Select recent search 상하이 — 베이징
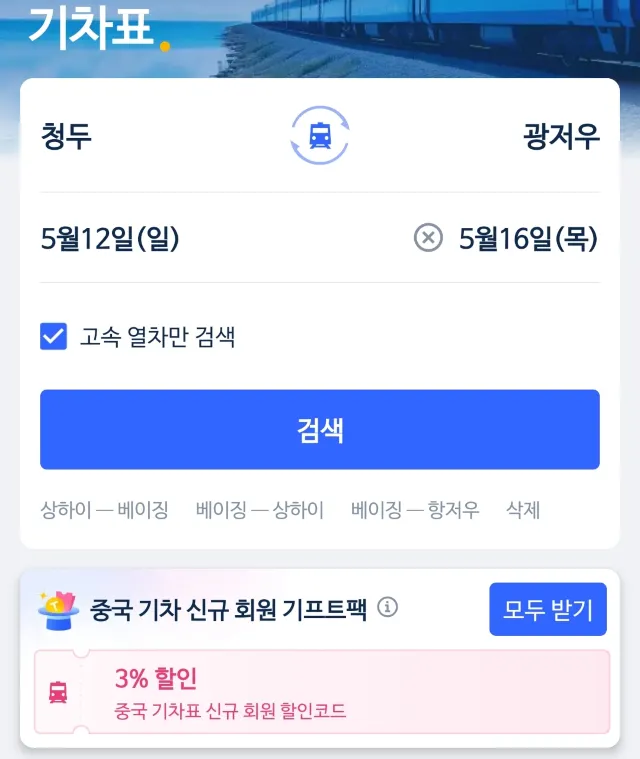Screen dimensions: 640x759 [104, 510]
